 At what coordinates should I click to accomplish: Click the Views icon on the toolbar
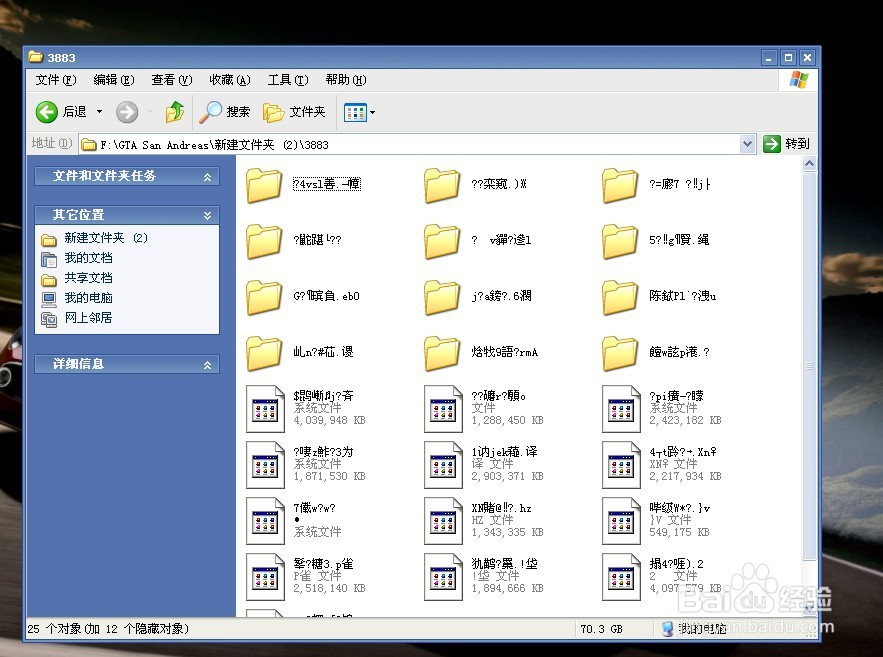tap(355, 111)
